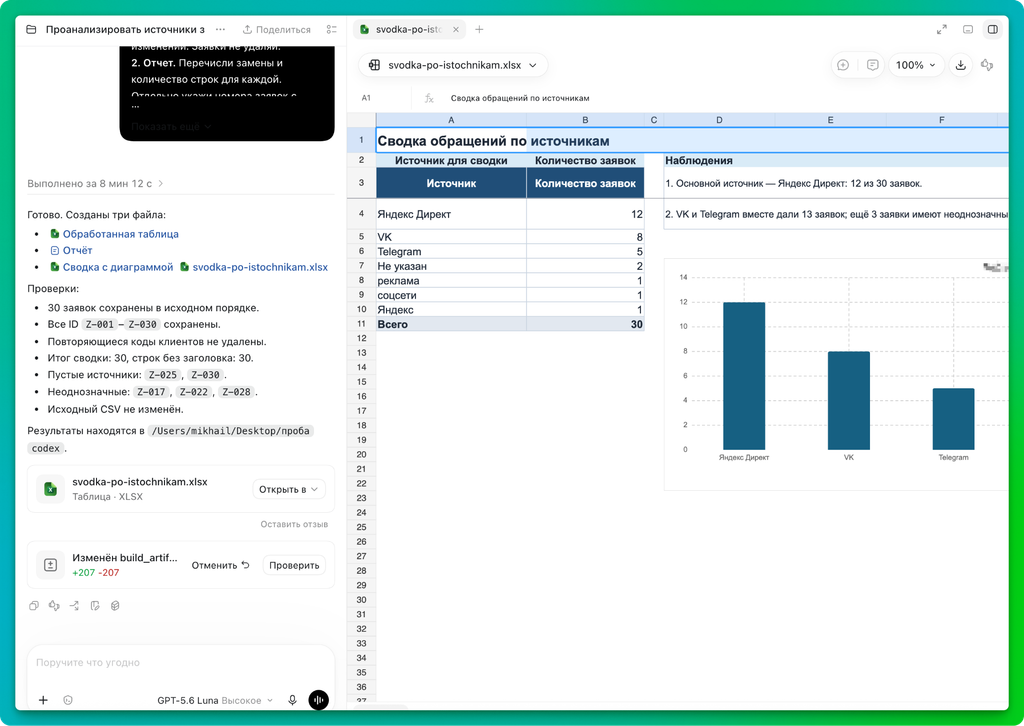Show comments with the speech bubble icon
Screen dimensions: 1024x726
pyautogui.click(x=872, y=65)
